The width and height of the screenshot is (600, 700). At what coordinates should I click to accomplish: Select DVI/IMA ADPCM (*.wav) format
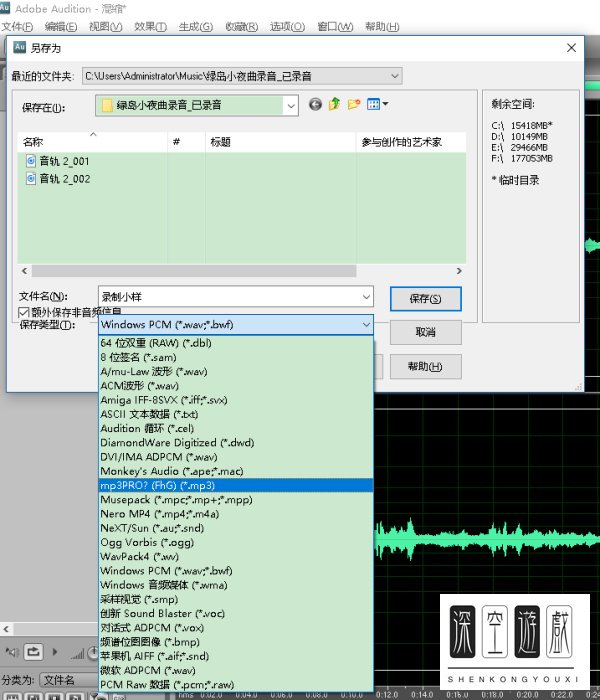[236, 457]
